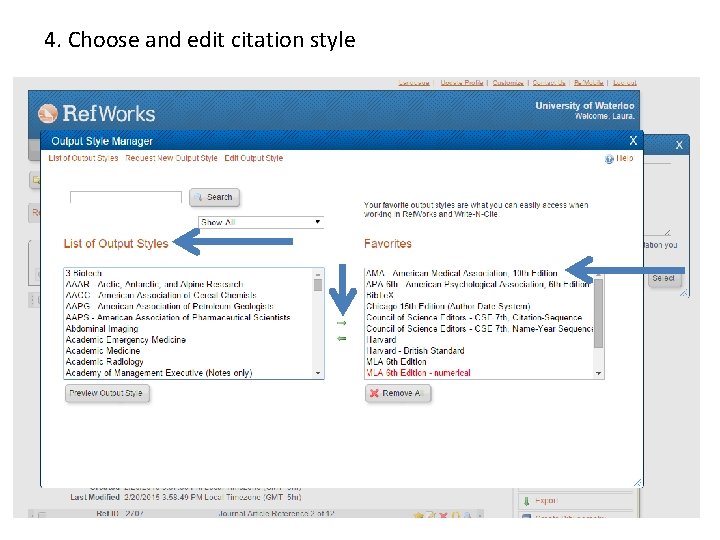Click the styles list scroll-down arrow

[318, 373]
